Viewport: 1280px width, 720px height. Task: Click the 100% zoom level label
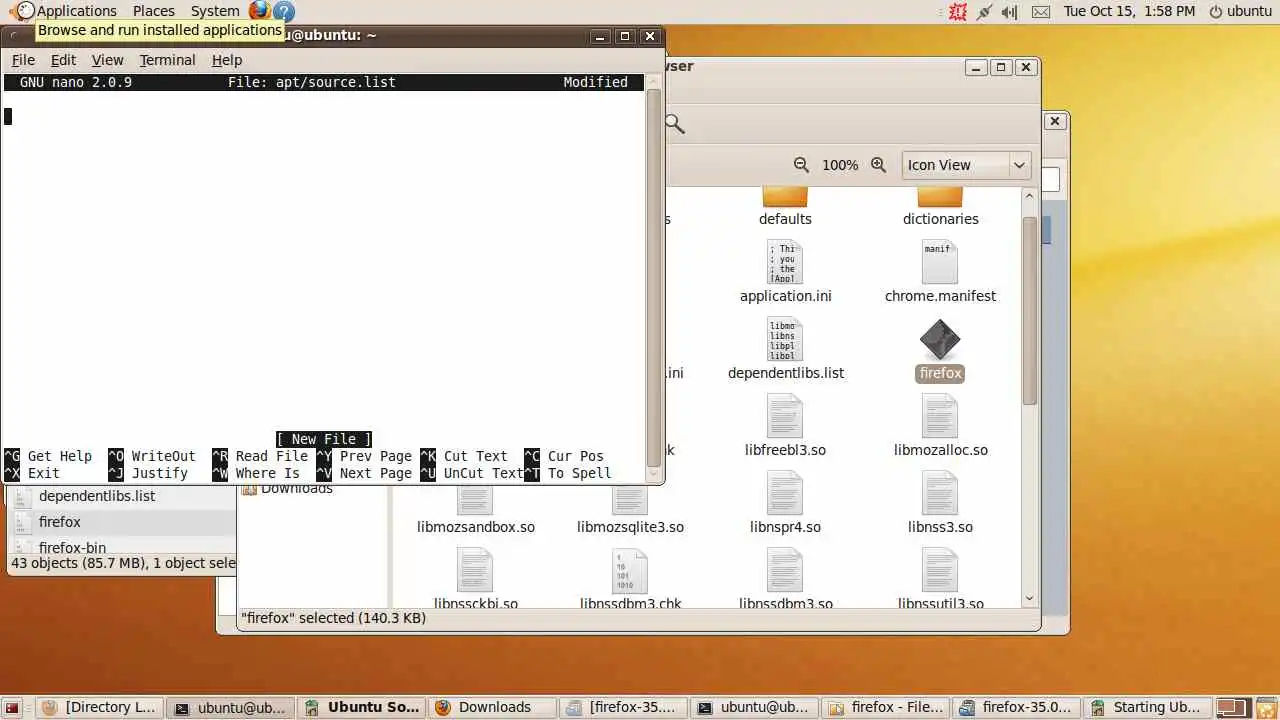point(840,165)
